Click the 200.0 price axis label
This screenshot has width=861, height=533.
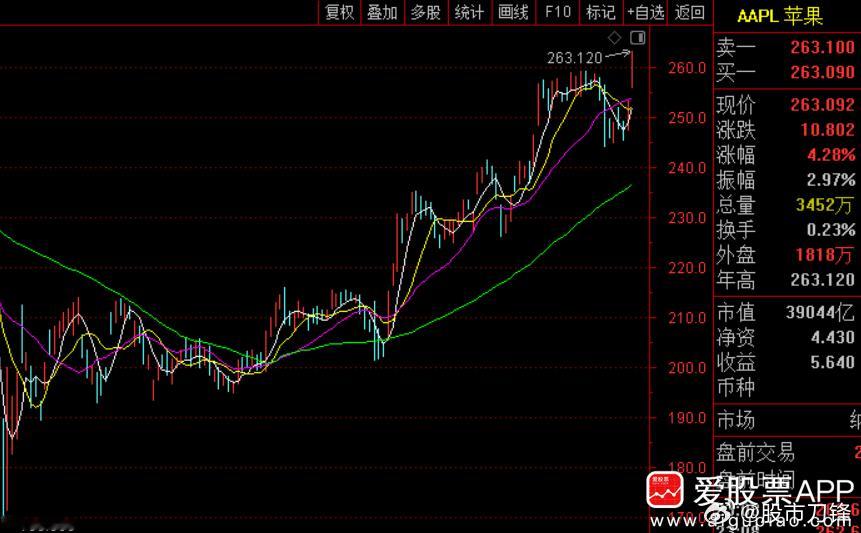click(x=689, y=367)
